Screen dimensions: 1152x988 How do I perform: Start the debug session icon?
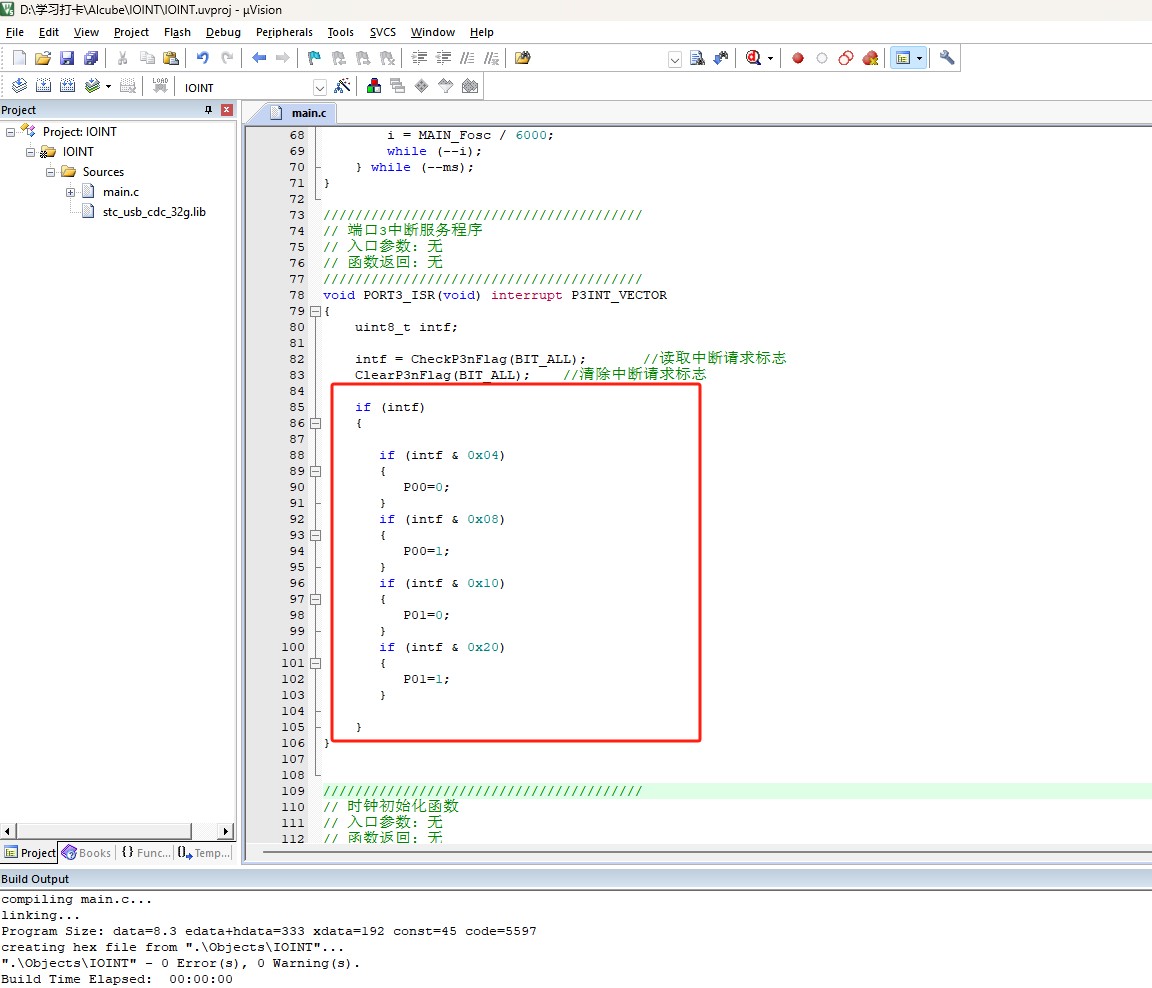coord(753,58)
